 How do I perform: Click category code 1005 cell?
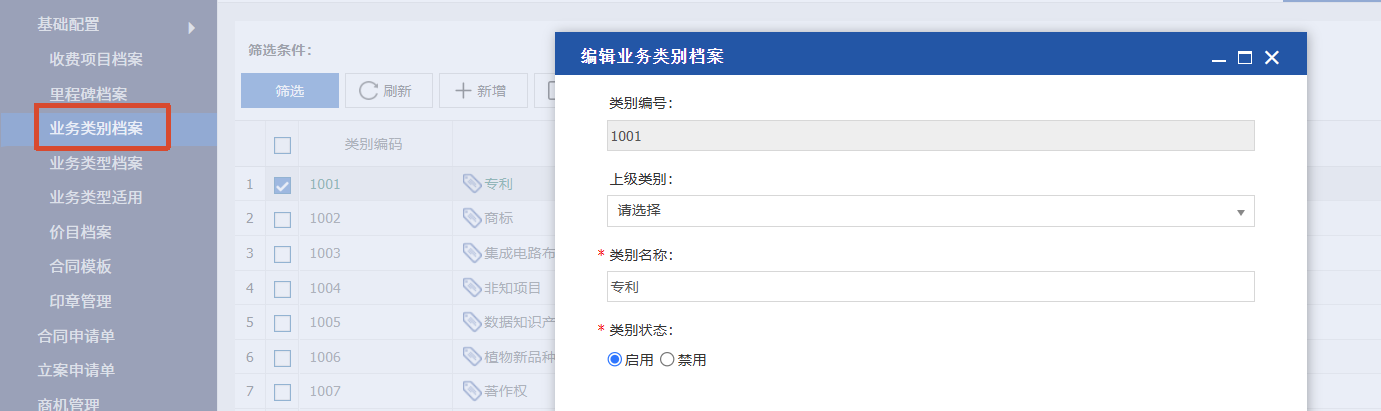coord(375,322)
